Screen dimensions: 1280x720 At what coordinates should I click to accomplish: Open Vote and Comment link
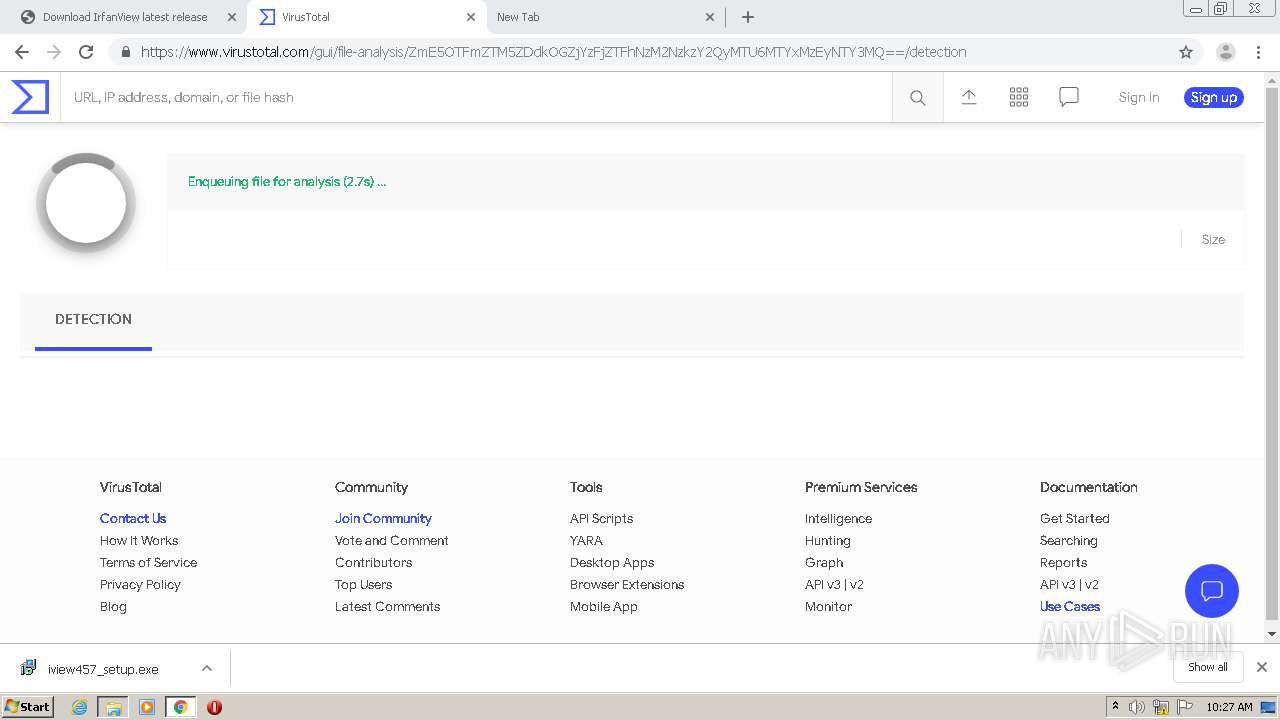pos(391,540)
